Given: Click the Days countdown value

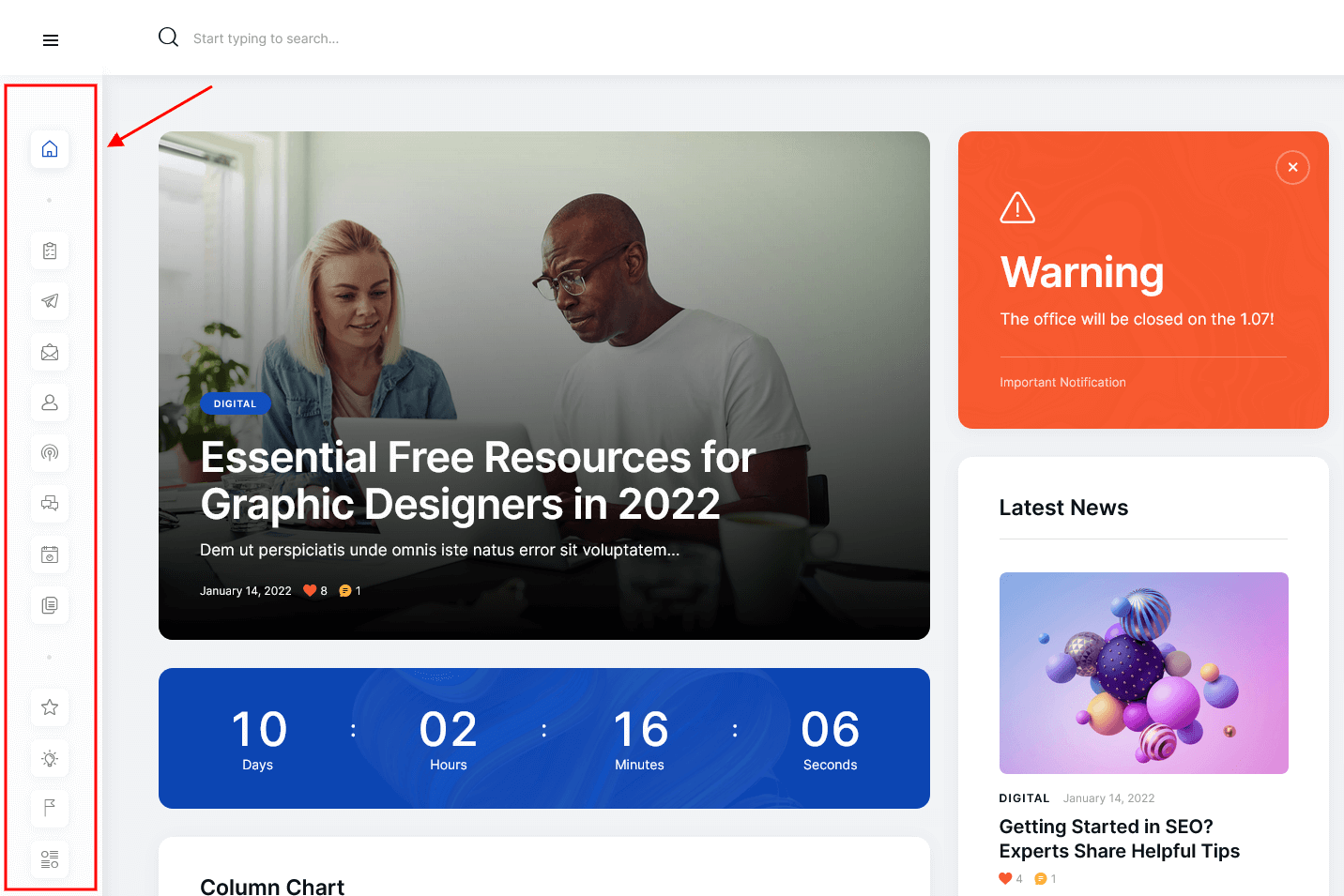Looking at the screenshot, I should (x=259, y=729).
